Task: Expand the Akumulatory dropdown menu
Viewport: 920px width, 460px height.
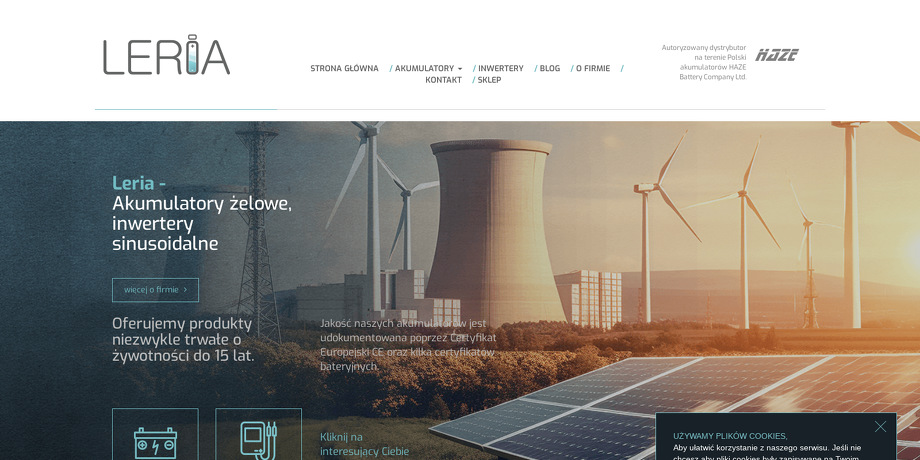Action: [429, 69]
